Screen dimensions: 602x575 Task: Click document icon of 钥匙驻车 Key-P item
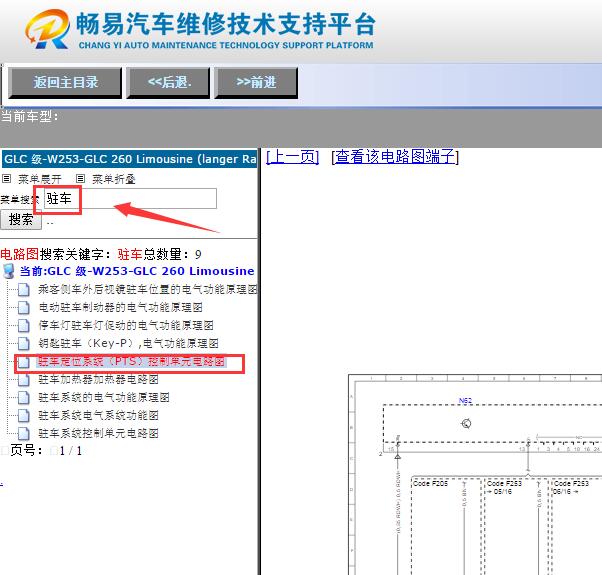pos(24,344)
